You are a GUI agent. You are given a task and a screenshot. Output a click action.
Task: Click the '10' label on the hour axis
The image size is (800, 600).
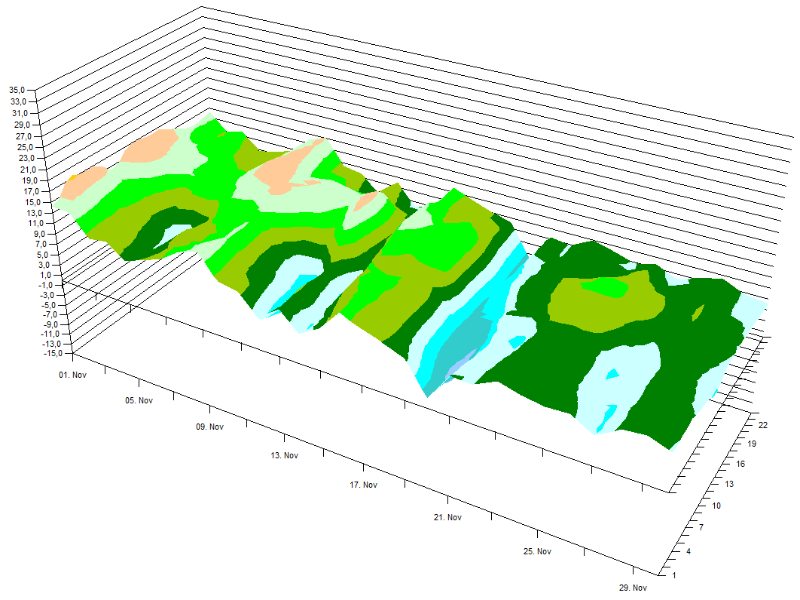click(716, 506)
